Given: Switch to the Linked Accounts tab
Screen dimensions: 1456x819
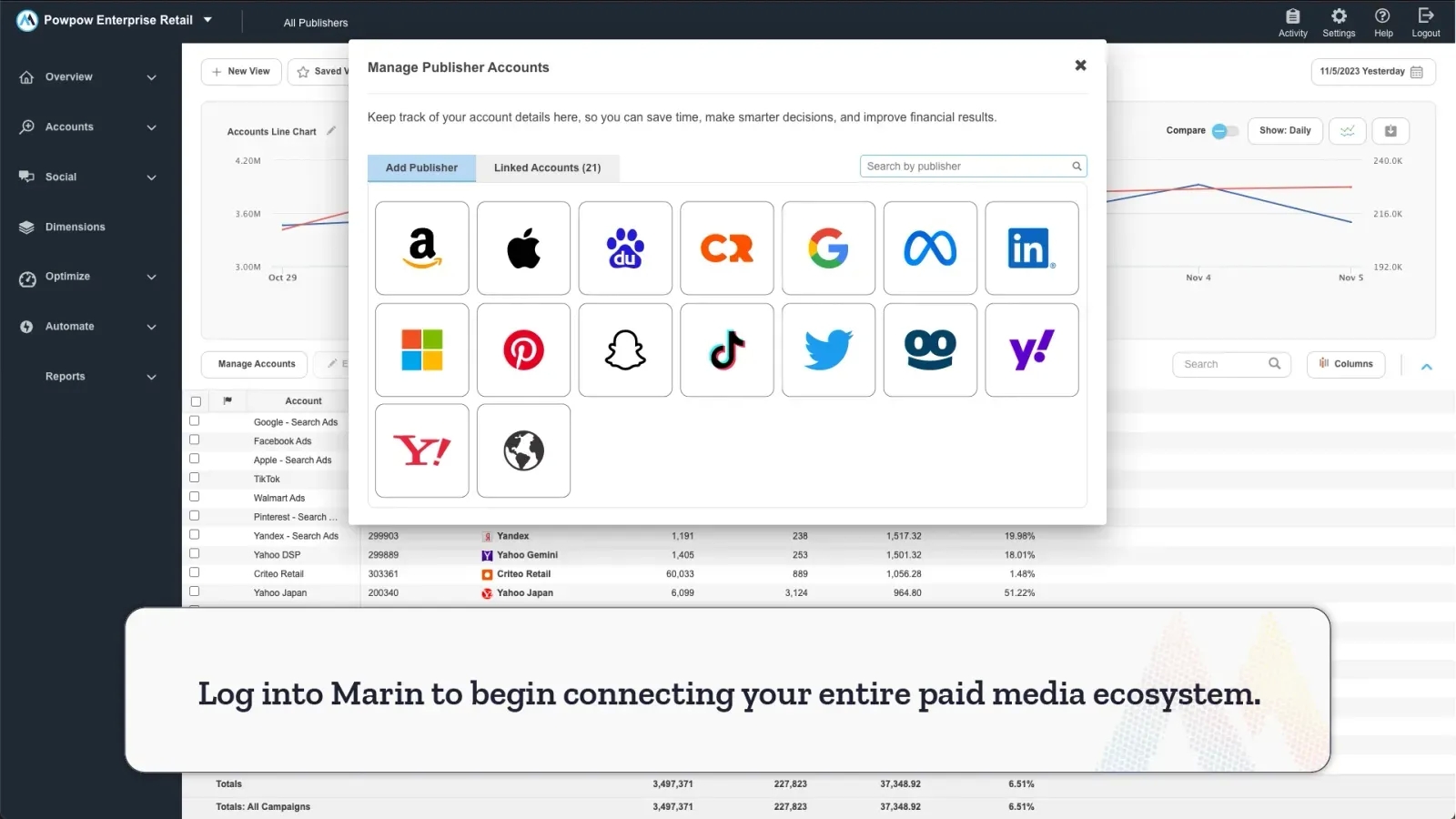Looking at the screenshot, I should 547,167.
